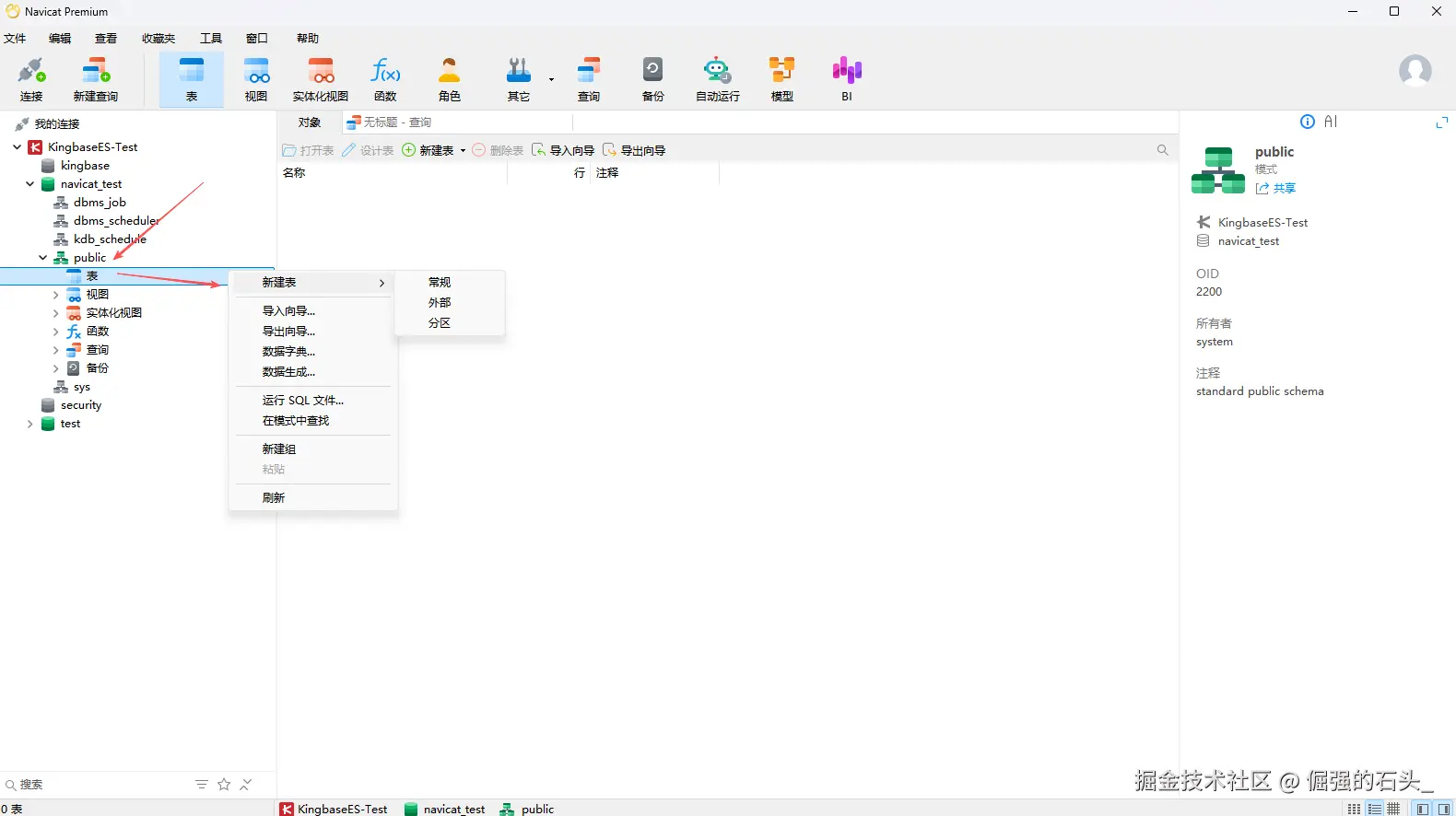Expand the test database node
The image size is (1456, 816).
click(x=30, y=424)
